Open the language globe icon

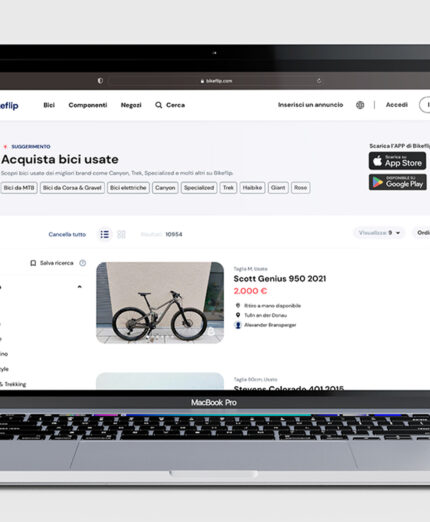[360, 105]
